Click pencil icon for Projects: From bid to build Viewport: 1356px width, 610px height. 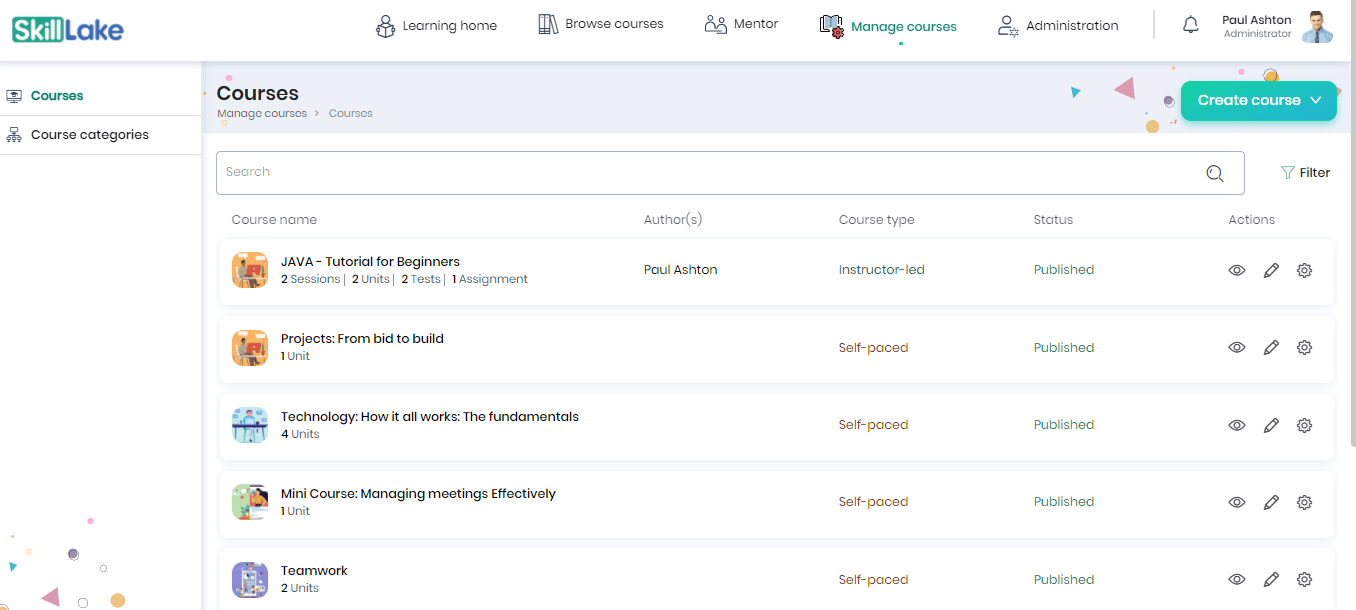pyautogui.click(x=1271, y=348)
